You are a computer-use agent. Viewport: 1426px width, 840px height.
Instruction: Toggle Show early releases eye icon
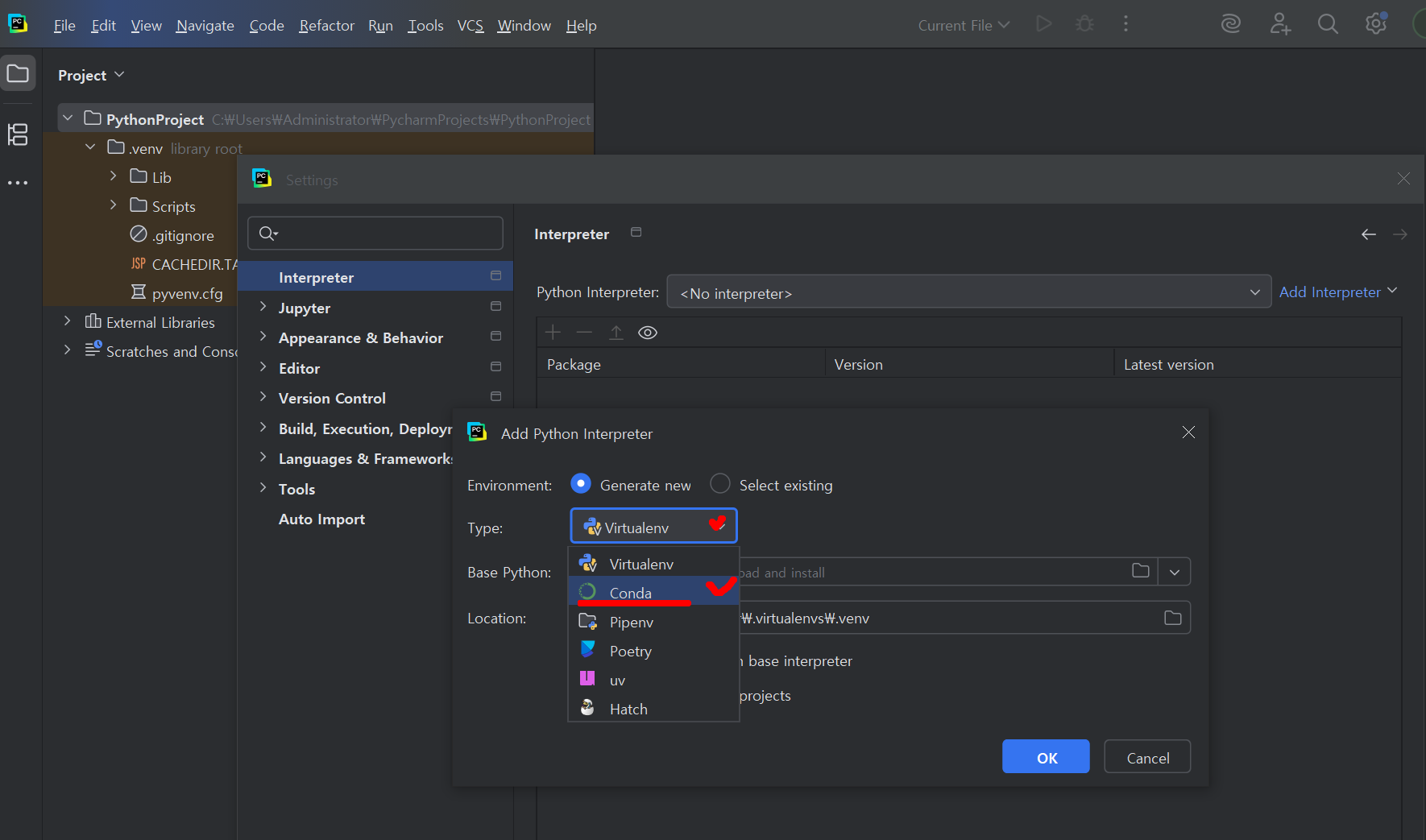648,333
